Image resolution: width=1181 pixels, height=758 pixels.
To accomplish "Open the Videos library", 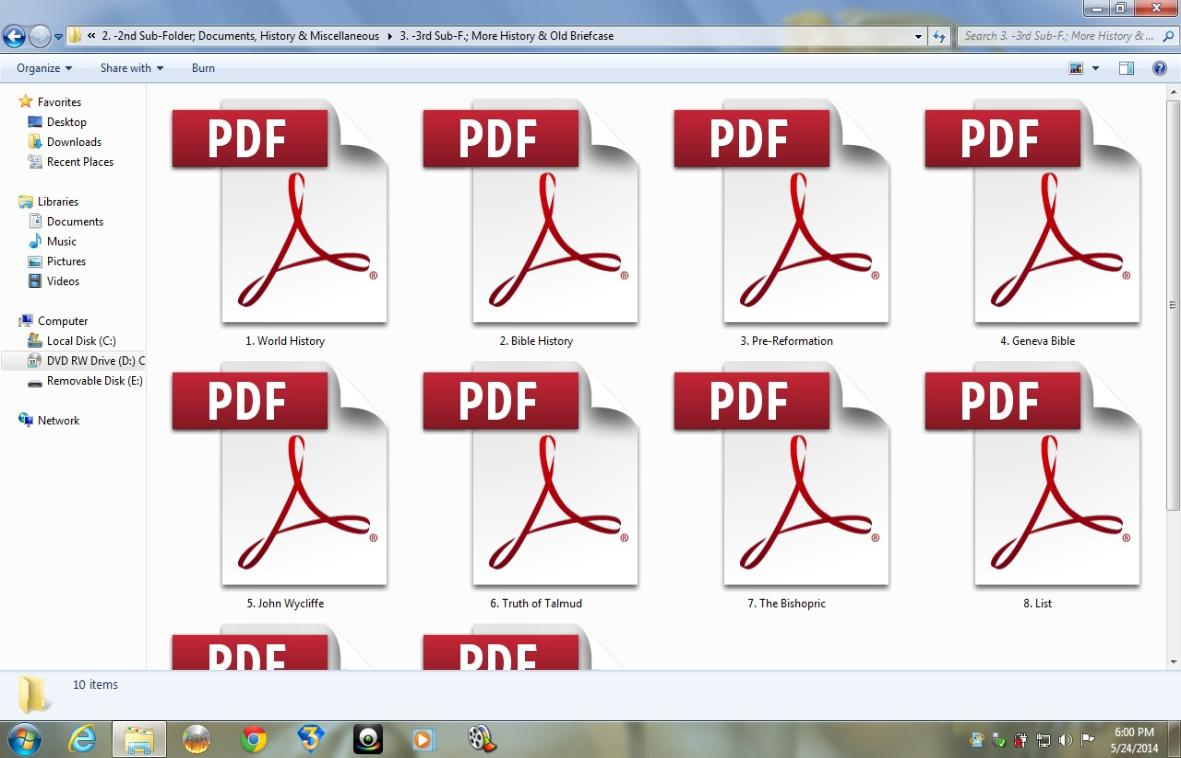I will 53,281.
